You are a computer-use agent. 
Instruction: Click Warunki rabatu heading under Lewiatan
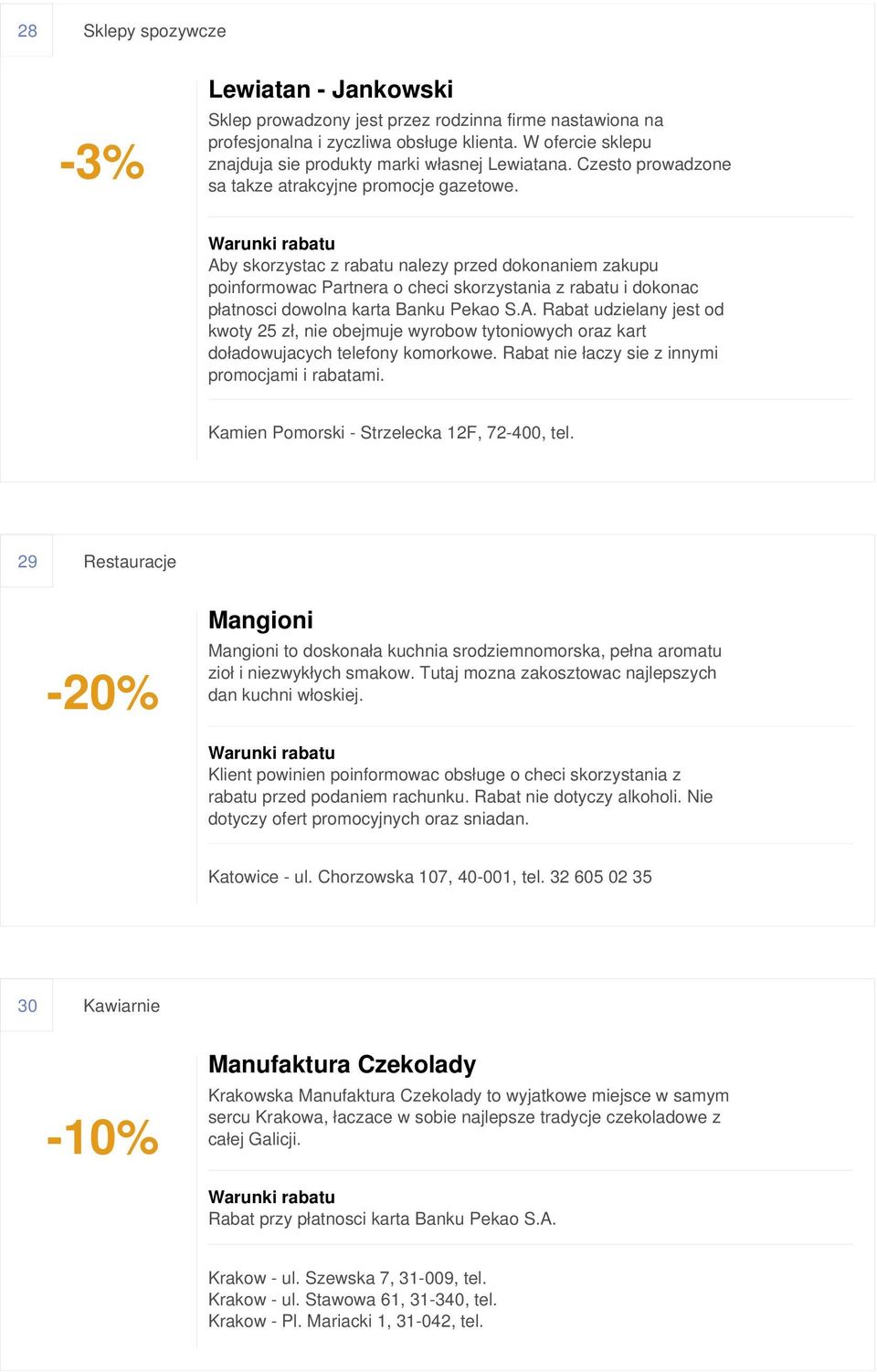(271, 244)
